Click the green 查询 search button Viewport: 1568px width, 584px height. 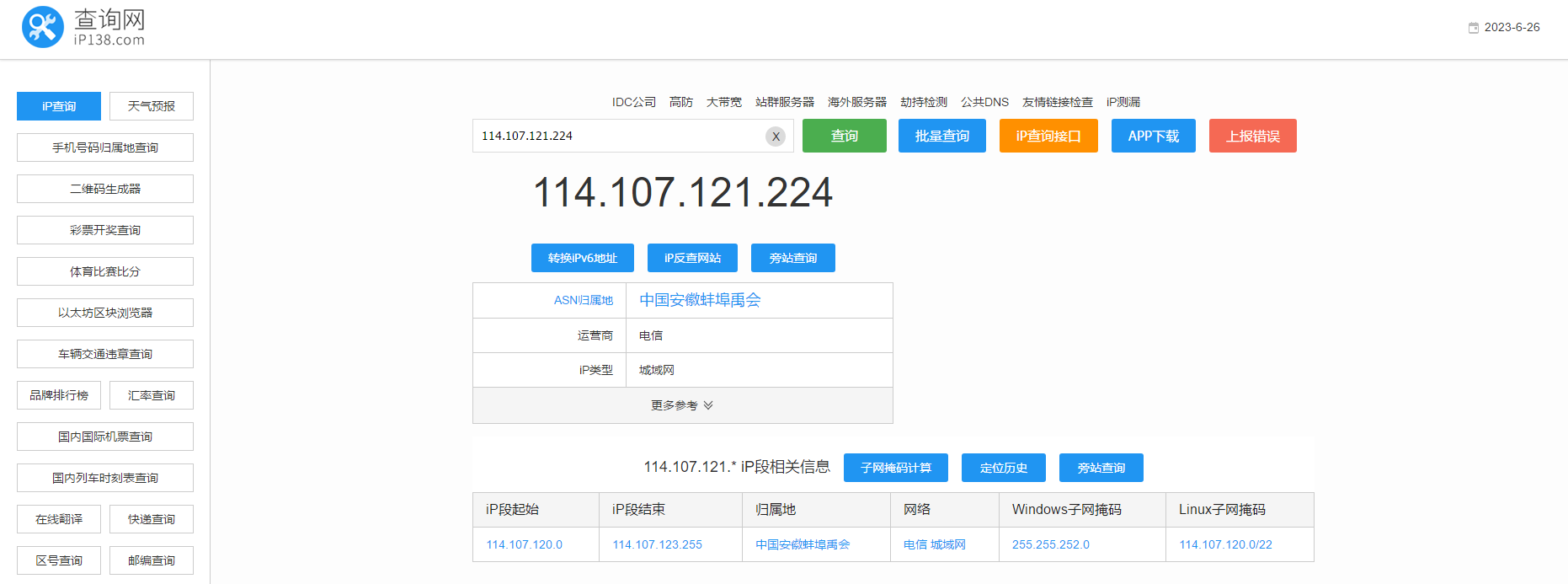pyautogui.click(x=844, y=136)
